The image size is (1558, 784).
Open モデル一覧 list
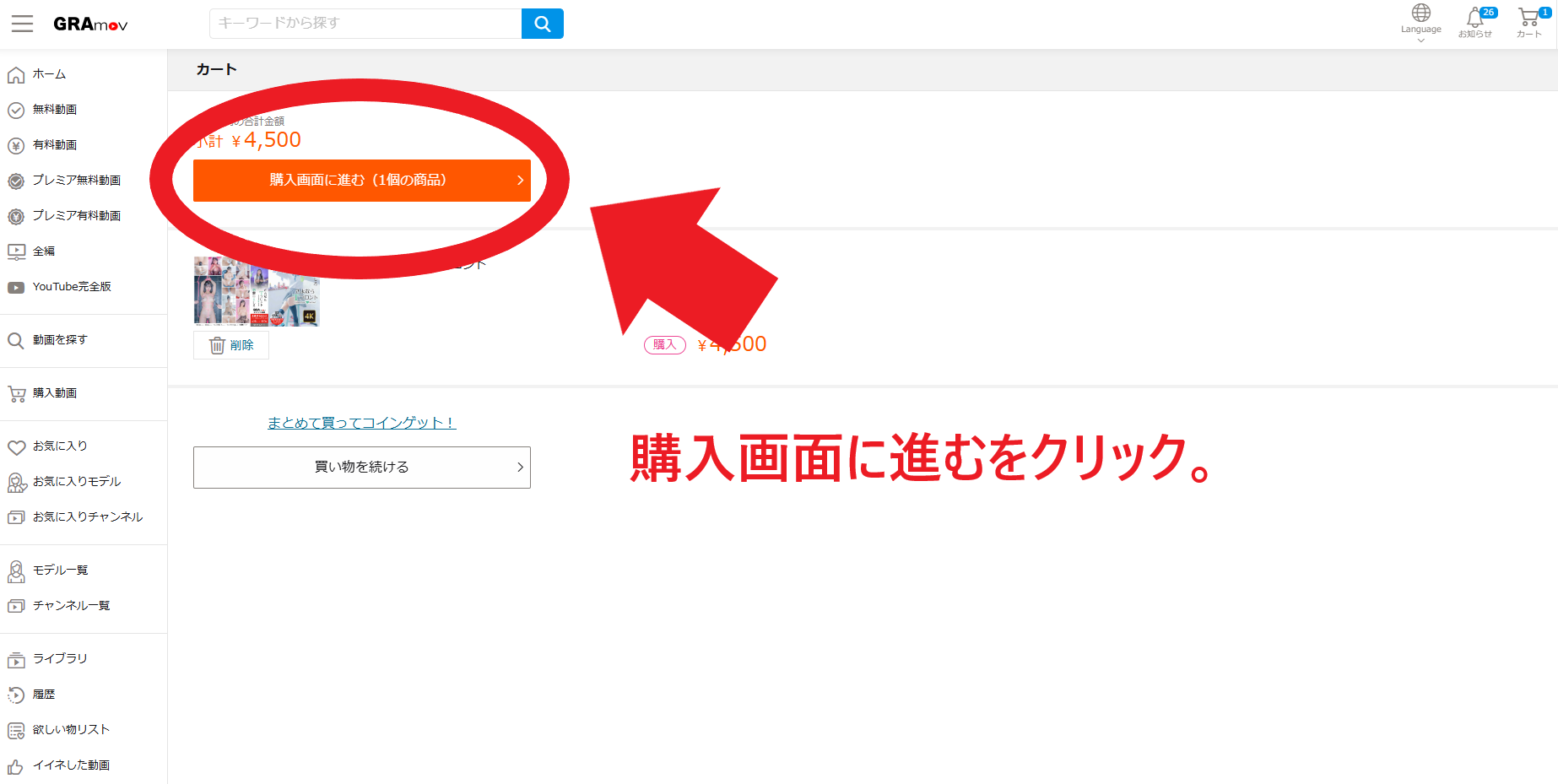[x=60, y=570]
